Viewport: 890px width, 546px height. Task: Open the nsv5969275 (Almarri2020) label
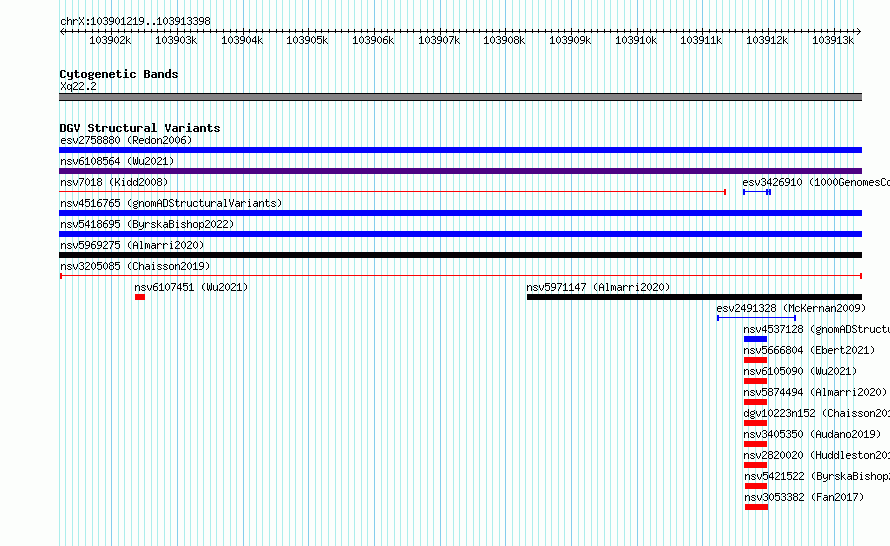[132, 245]
